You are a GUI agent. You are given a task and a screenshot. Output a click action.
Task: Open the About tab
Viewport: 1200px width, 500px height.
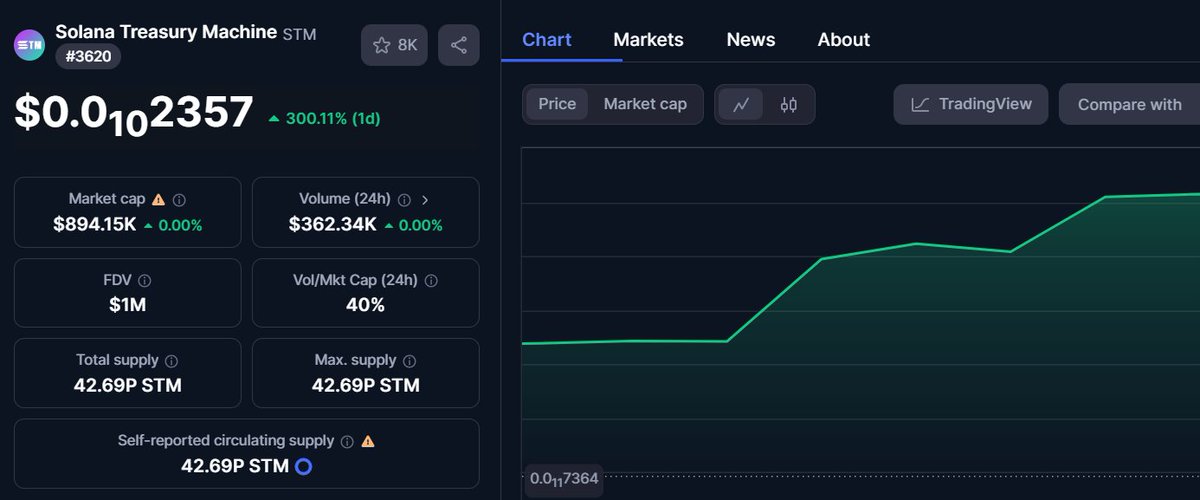point(844,40)
